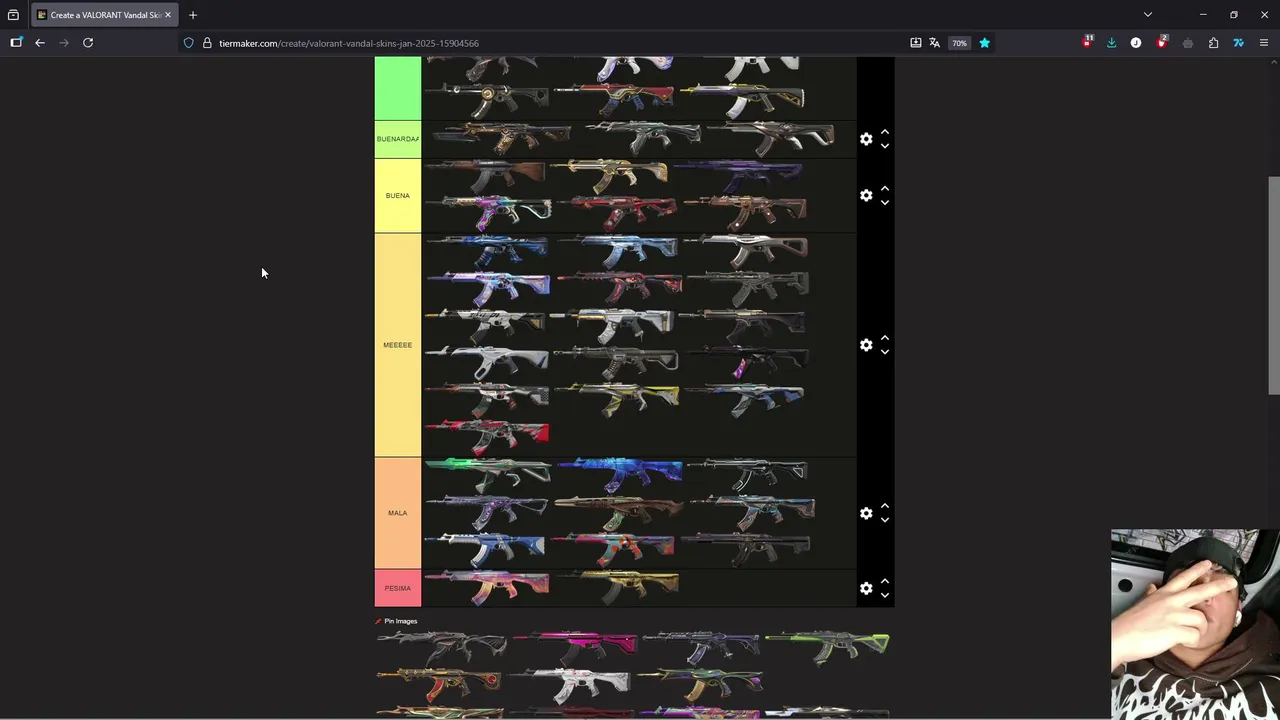Screen dimensions: 1280x720
Task: Open a new browser tab
Action: [193, 15]
